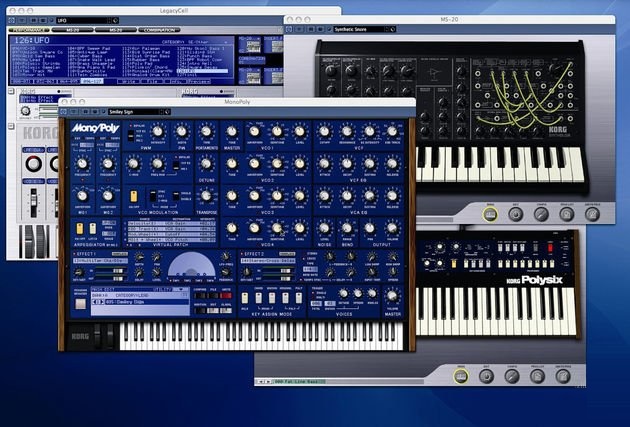This screenshot has width=630, height=427.
Task: Click the MonoPoly Master Volume knob
Action: point(392,296)
